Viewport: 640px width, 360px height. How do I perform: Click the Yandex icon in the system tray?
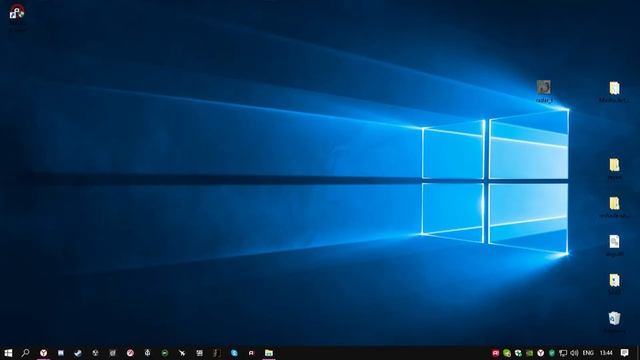tap(540, 353)
